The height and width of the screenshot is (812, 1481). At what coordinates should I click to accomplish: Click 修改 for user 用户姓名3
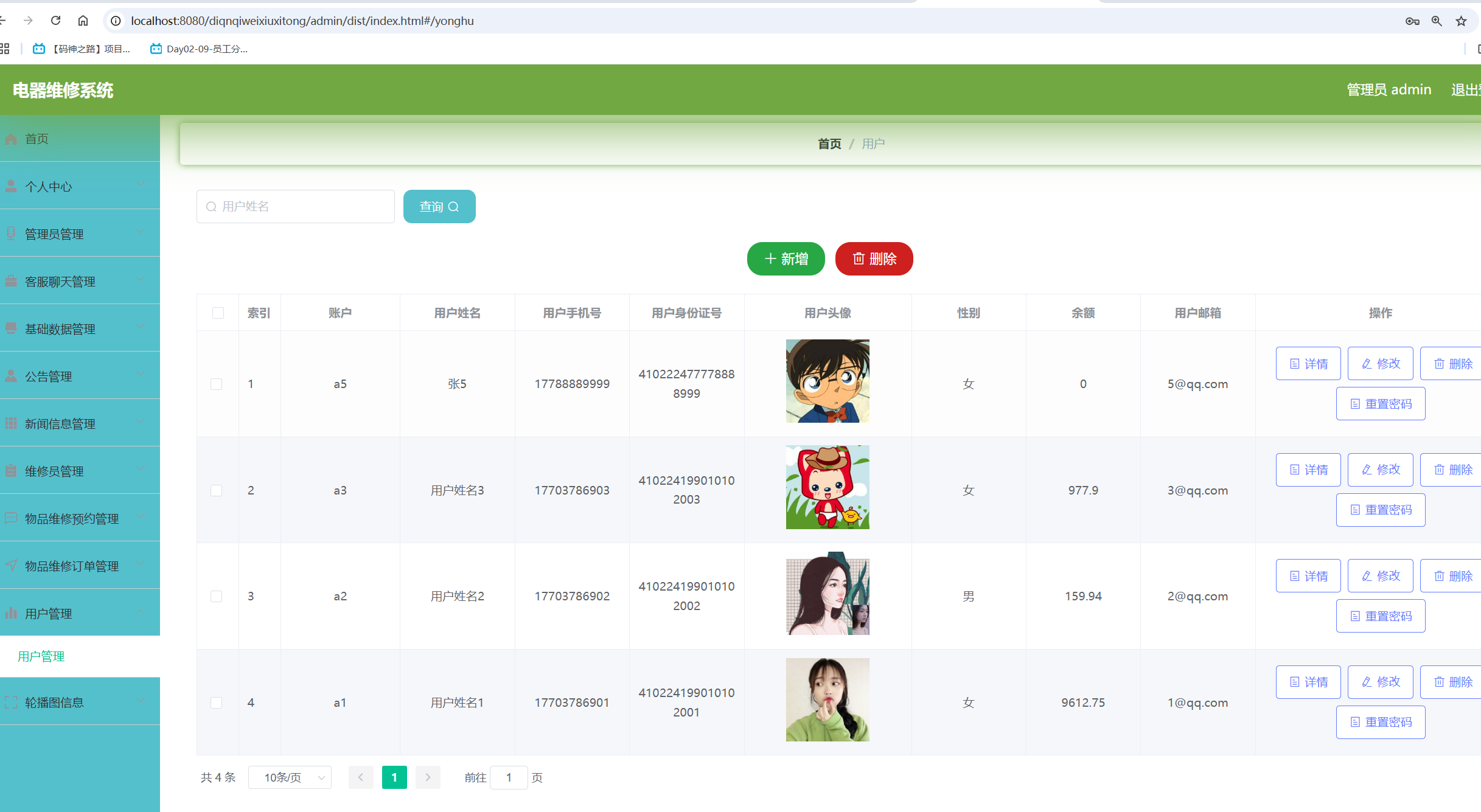pyautogui.click(x=1381, y=470)
